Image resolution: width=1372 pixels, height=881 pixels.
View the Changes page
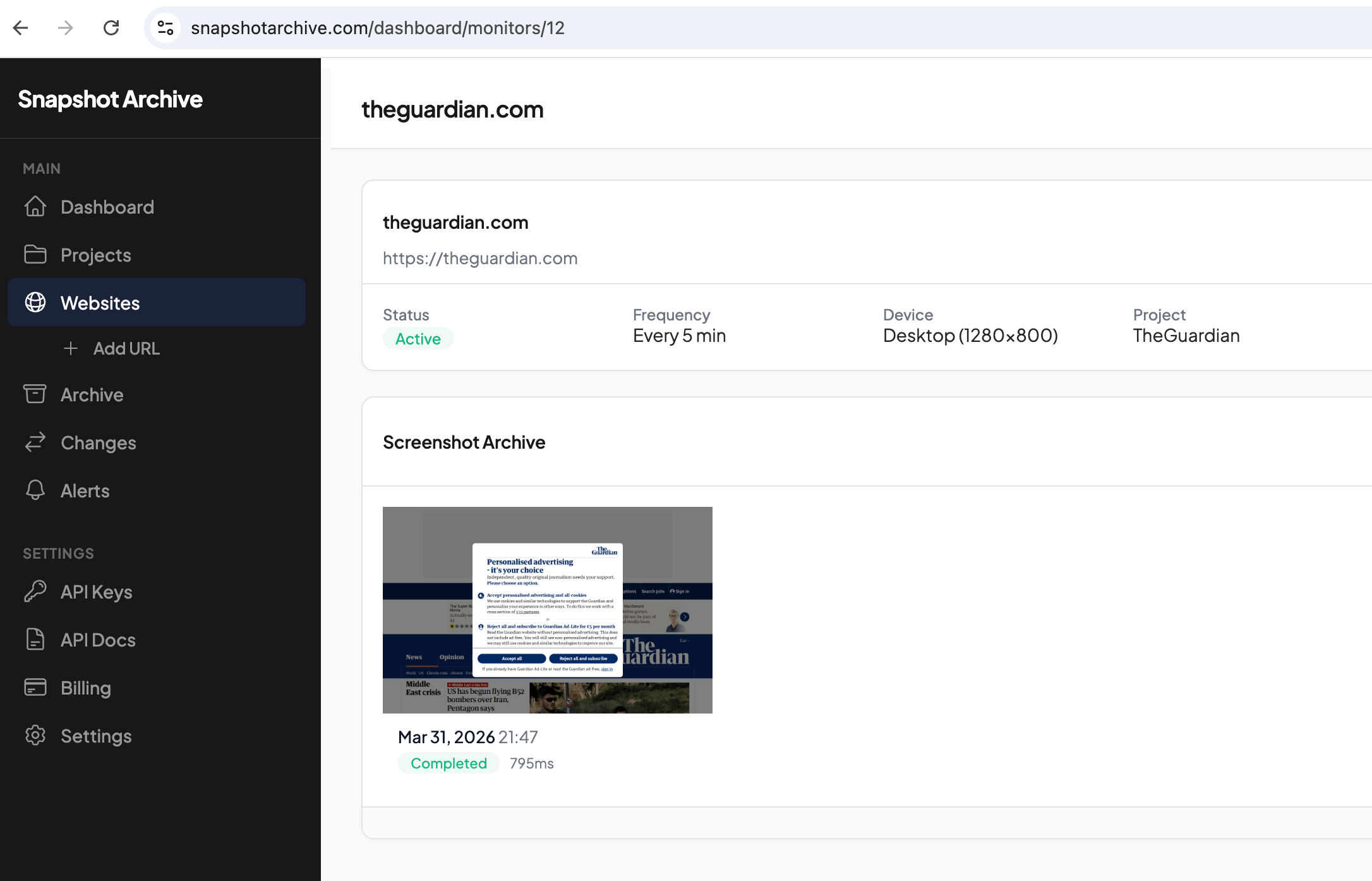[157, 442]
